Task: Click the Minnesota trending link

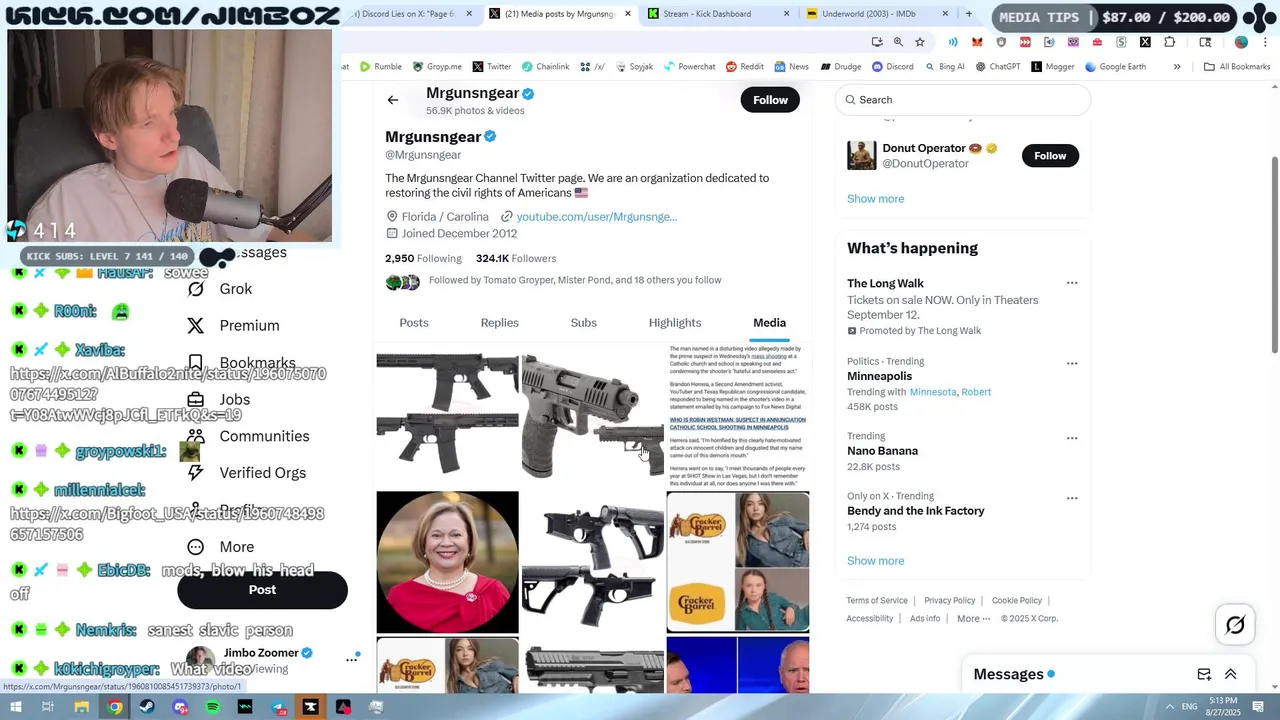Action: coord(932,392)
